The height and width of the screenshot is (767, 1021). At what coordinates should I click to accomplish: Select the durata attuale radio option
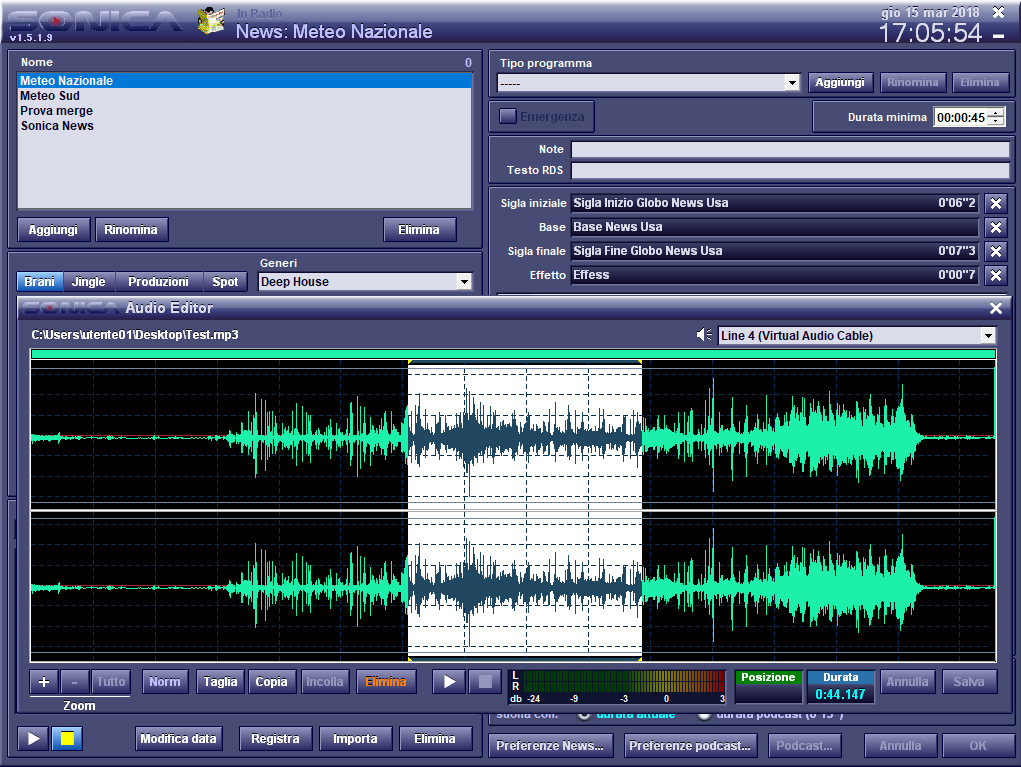[584, 716]
